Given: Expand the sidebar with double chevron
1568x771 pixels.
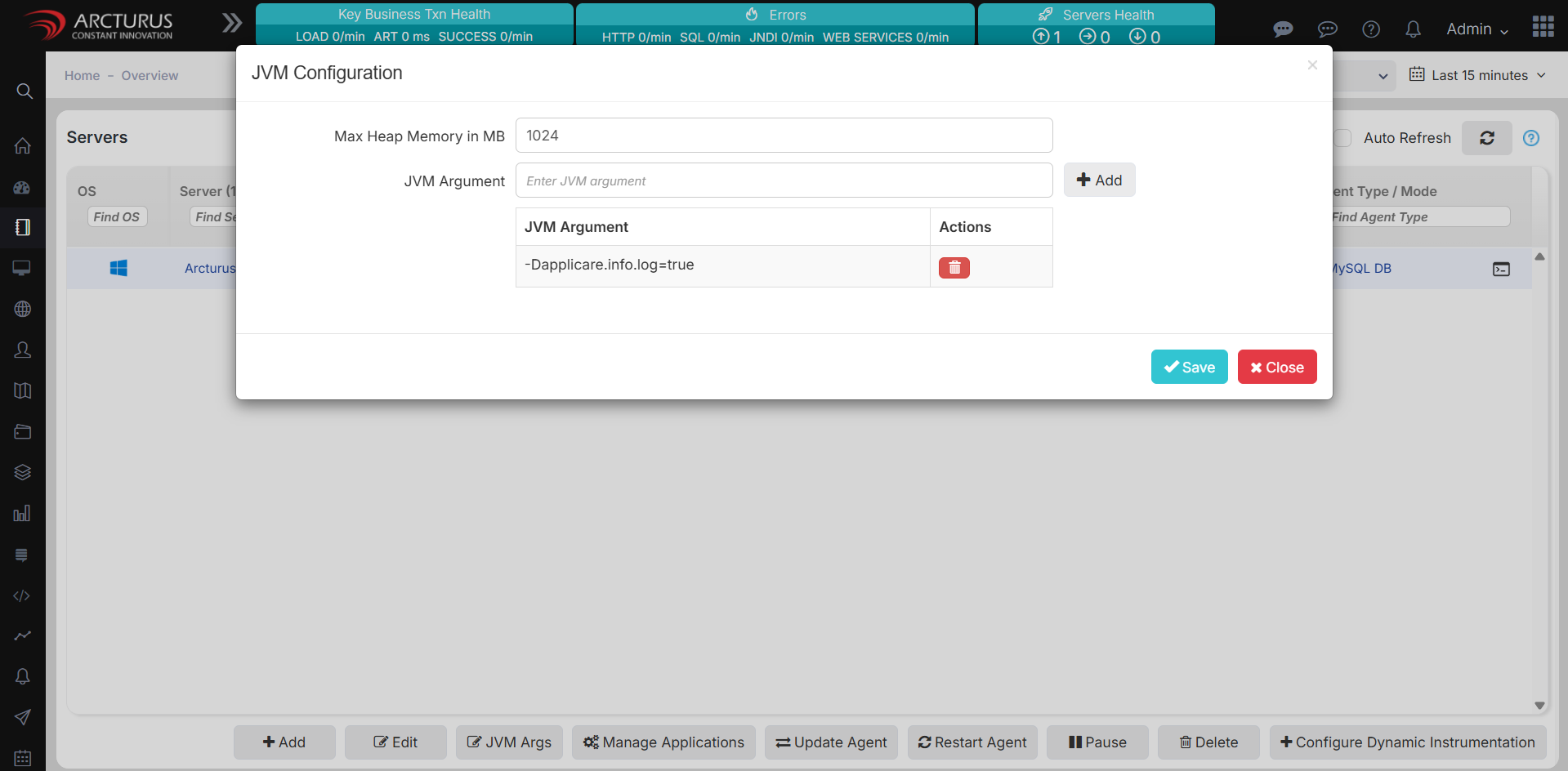Looking at the screenshot, I should click(x=232, y=23).
